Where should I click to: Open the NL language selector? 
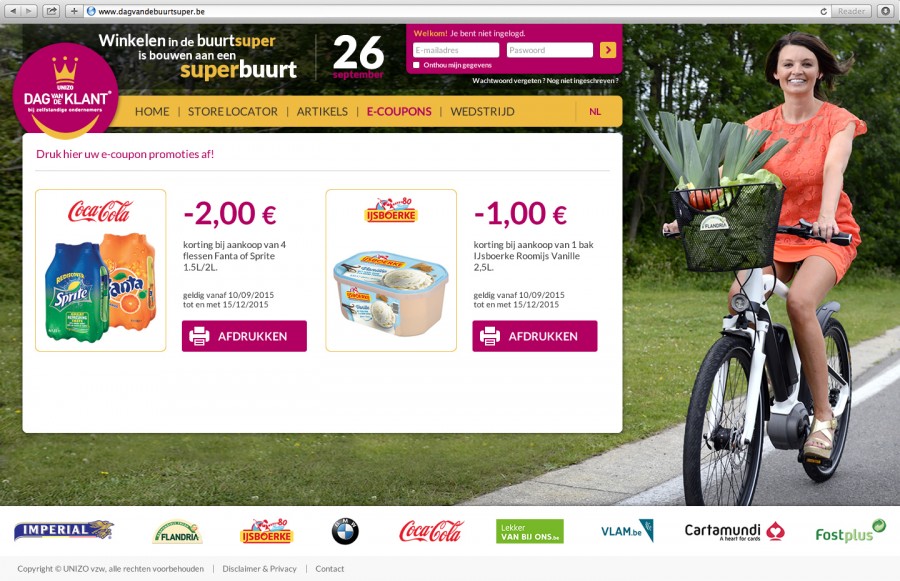[595, 111]
